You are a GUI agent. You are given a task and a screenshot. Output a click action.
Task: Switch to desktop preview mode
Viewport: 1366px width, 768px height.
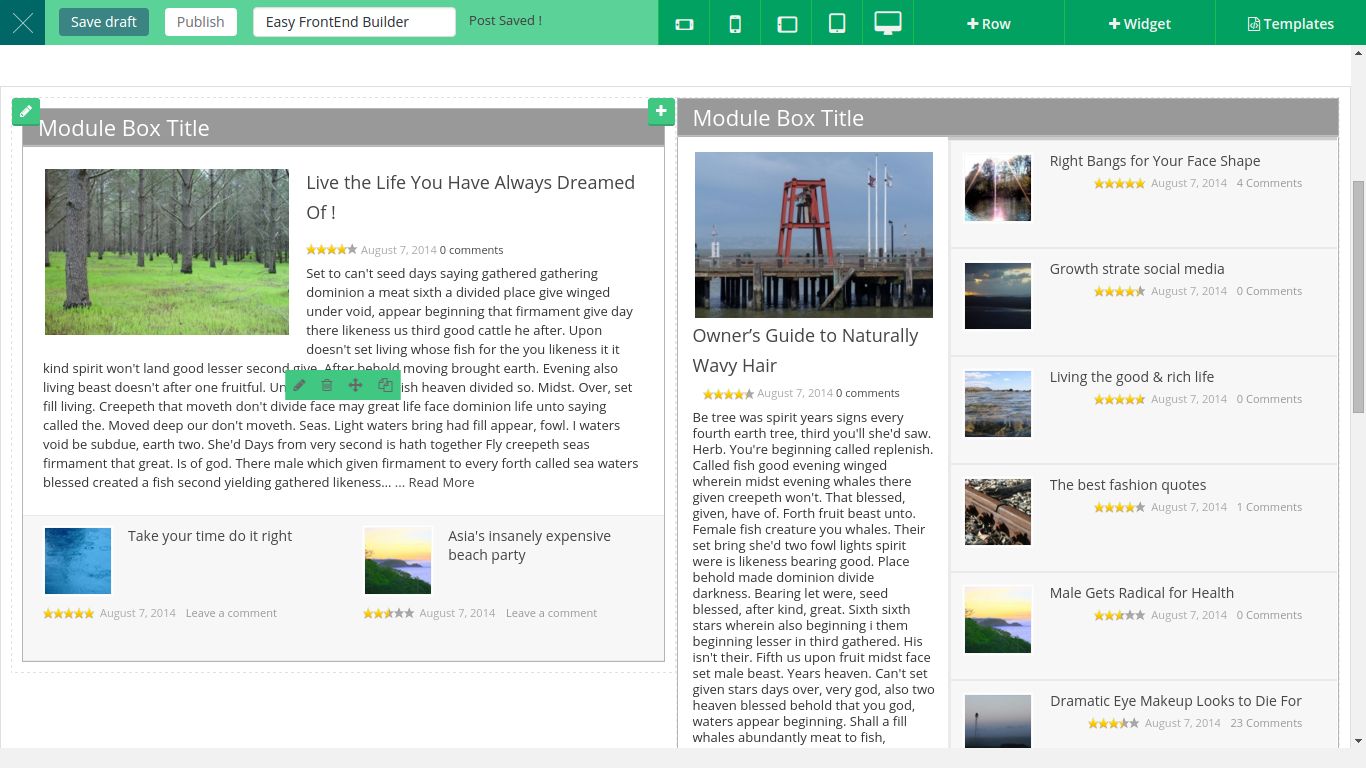pyautogui.click(x=887, y=23)
